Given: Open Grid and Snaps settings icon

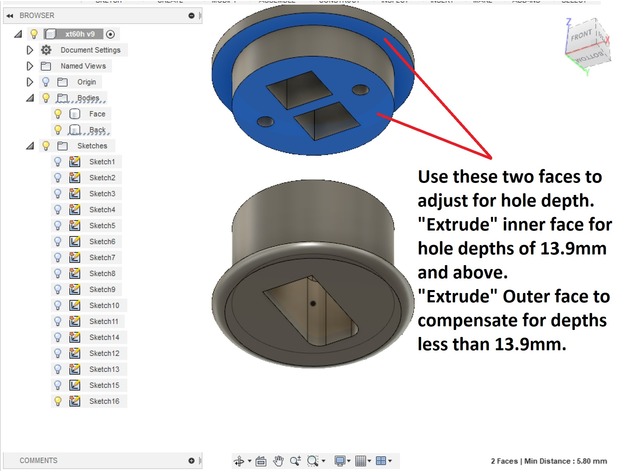Looking at the screenshot, I should coord(360,461).
